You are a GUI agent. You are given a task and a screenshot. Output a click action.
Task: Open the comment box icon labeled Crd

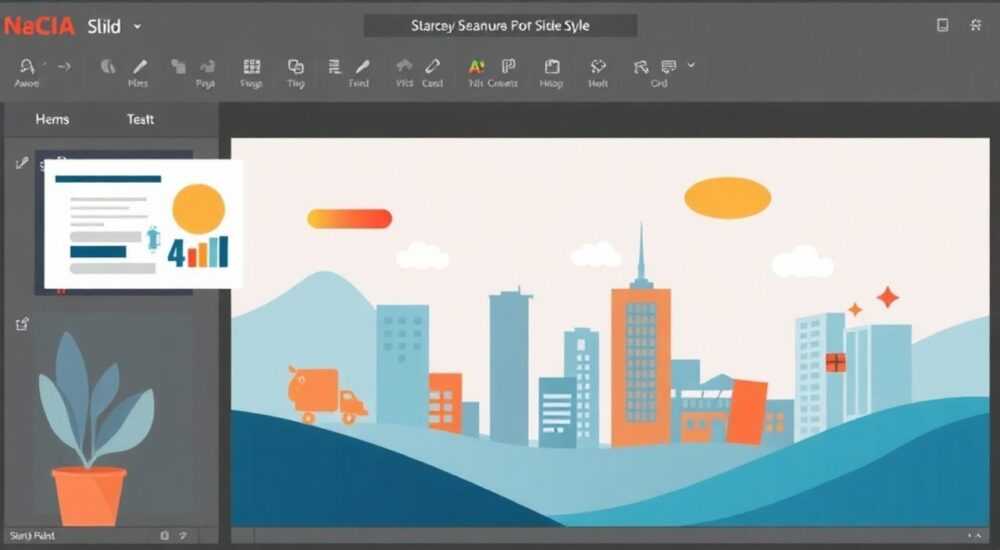pyautogui.click(x=668, y=66)
